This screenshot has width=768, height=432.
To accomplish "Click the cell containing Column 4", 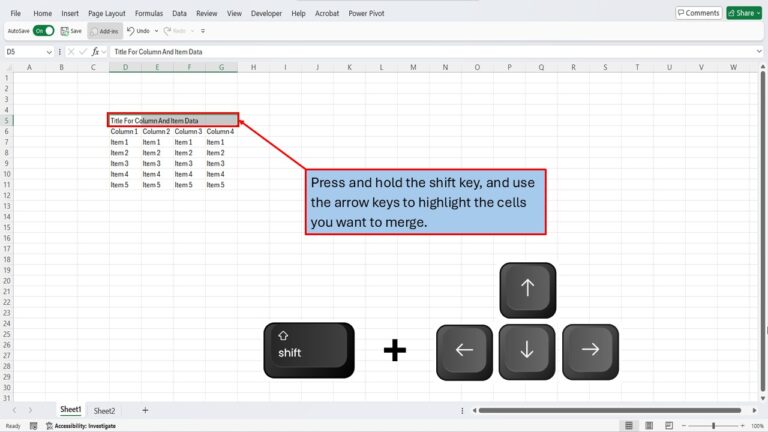I will (x=221, y=131).
